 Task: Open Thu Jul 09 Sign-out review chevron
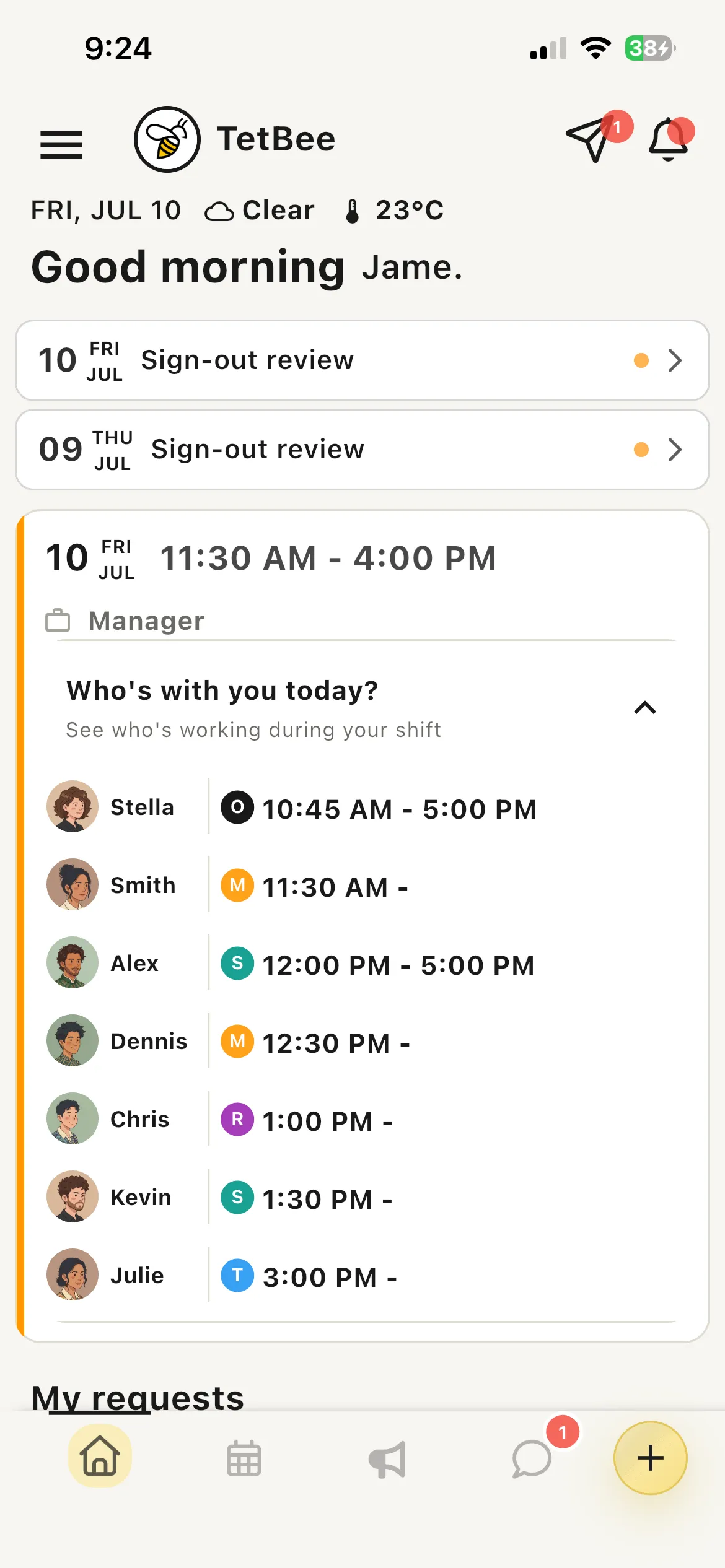(x=675, y=450)
